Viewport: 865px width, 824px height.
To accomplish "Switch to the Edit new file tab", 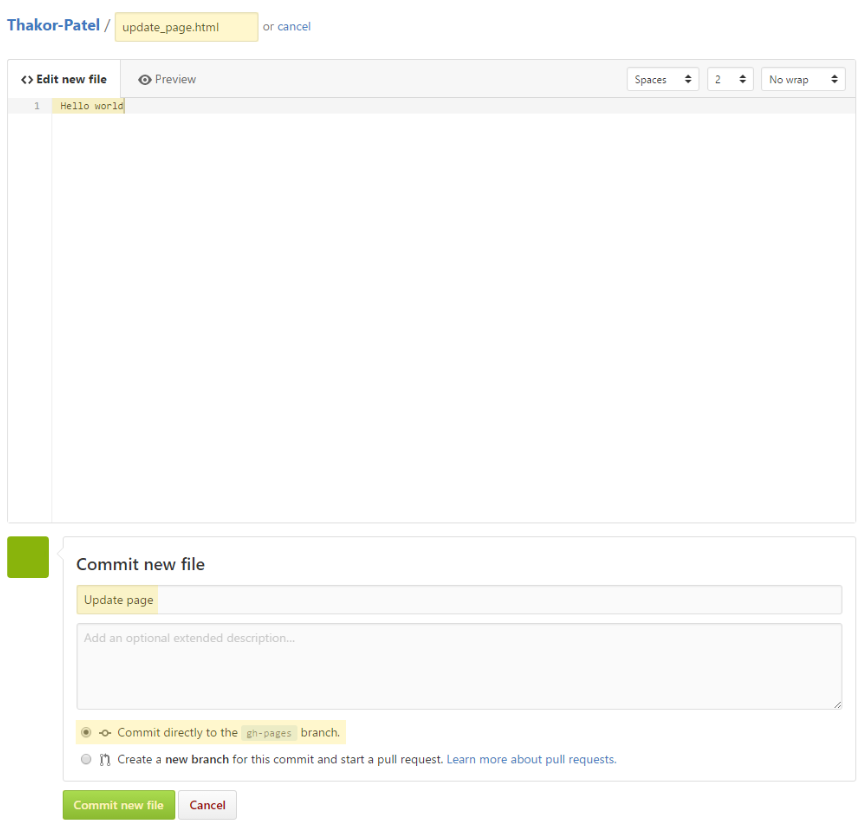I will pos(64,79).
